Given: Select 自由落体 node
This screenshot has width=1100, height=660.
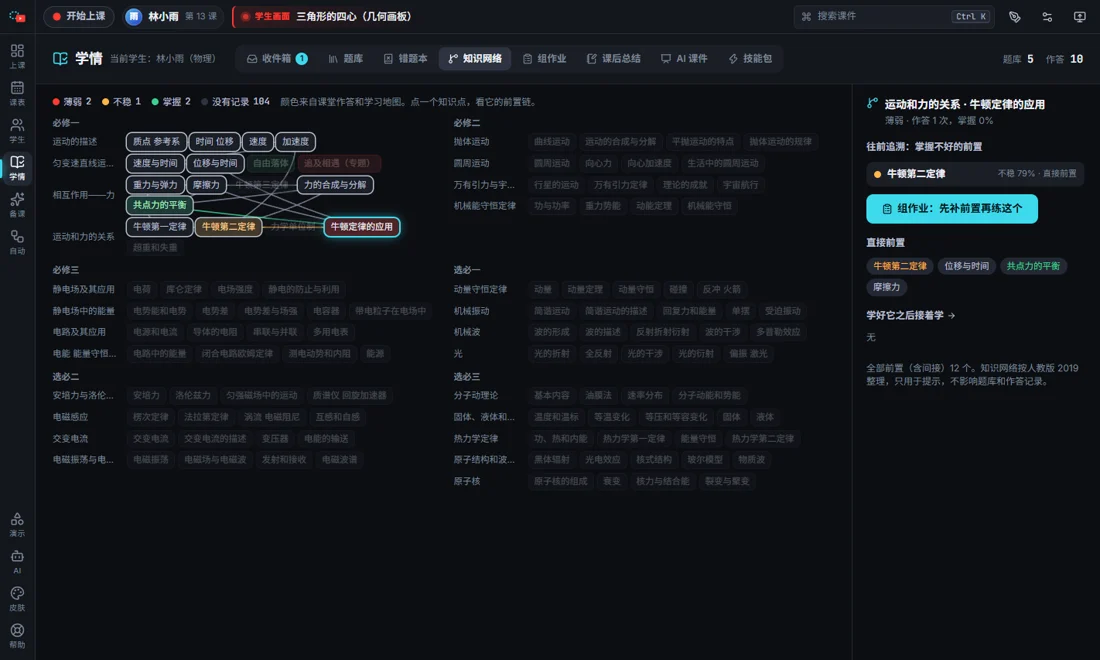Looking at the screenshot, I should point(271,163).
